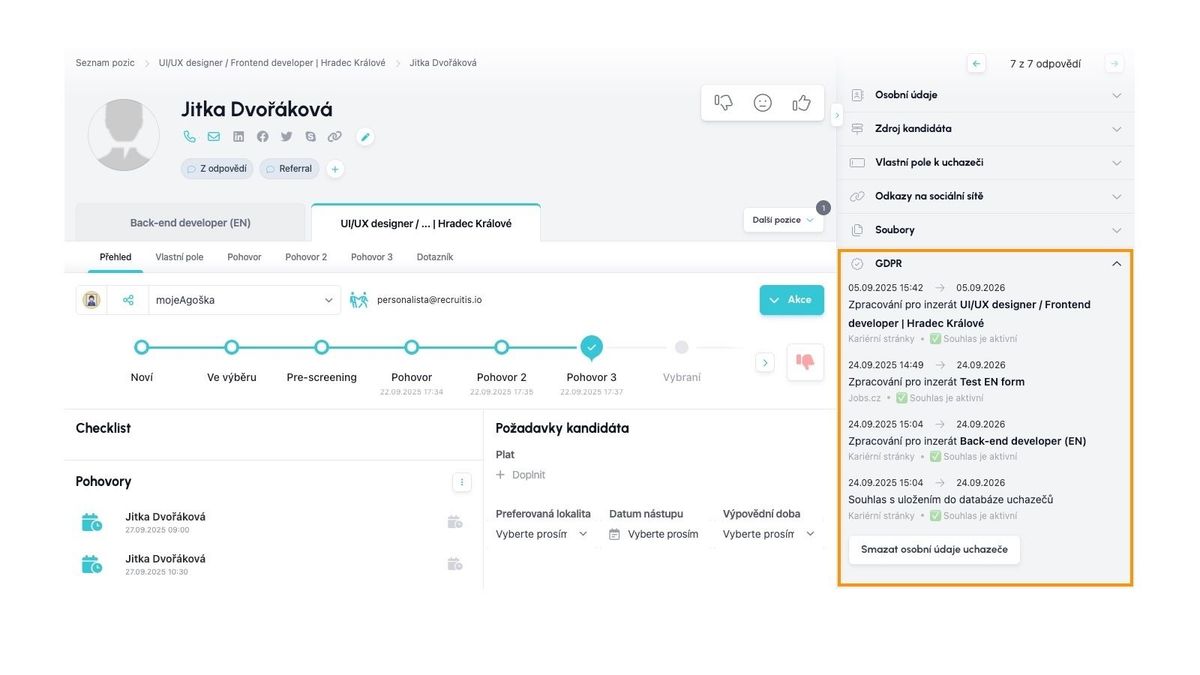Image resolution: width=1200 pixels, height=675 pixels.
Task: Rate candidate with neutral face icon
Action: coord(763,103)
